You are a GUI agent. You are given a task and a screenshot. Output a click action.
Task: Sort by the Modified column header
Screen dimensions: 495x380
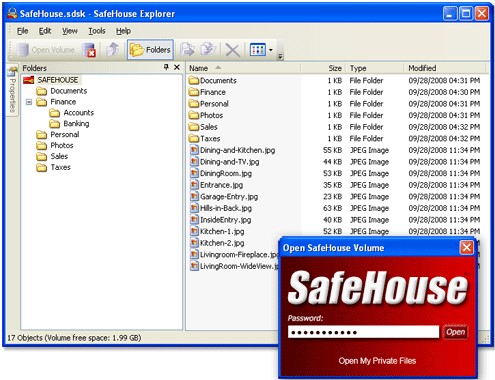(445, 68)
